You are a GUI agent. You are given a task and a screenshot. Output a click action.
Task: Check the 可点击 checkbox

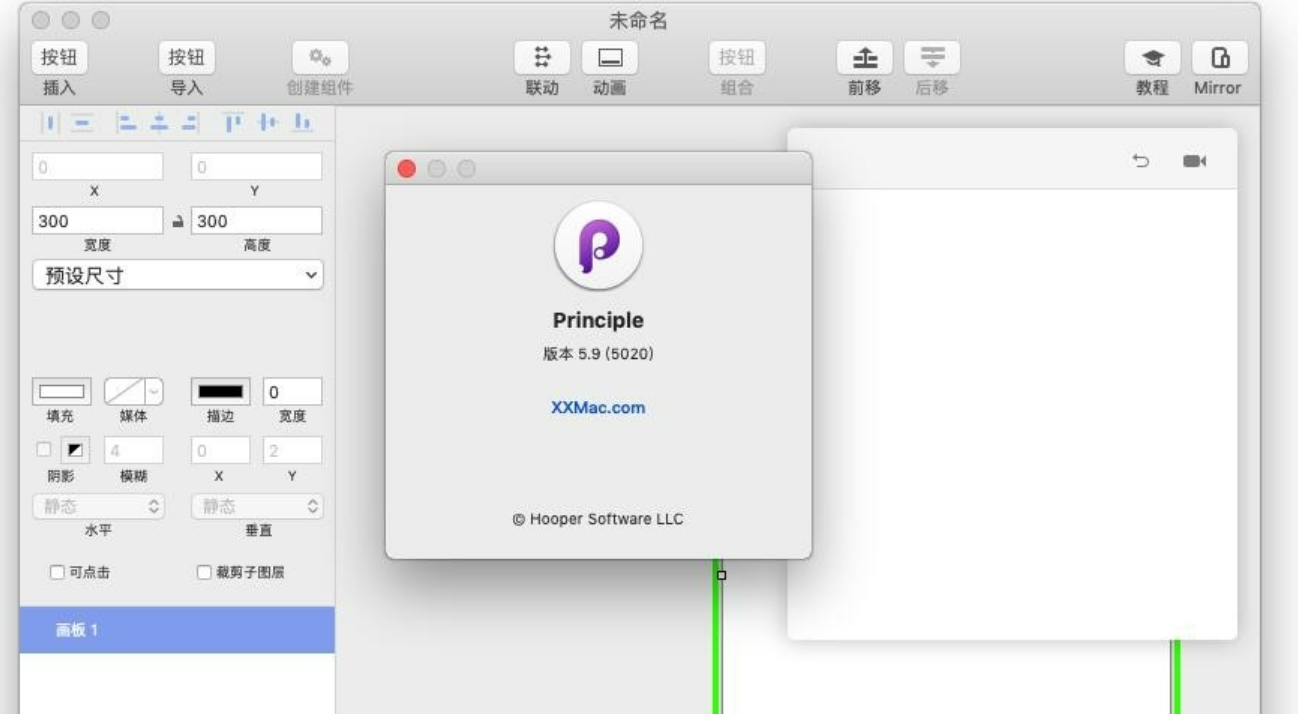click(57, 573)
